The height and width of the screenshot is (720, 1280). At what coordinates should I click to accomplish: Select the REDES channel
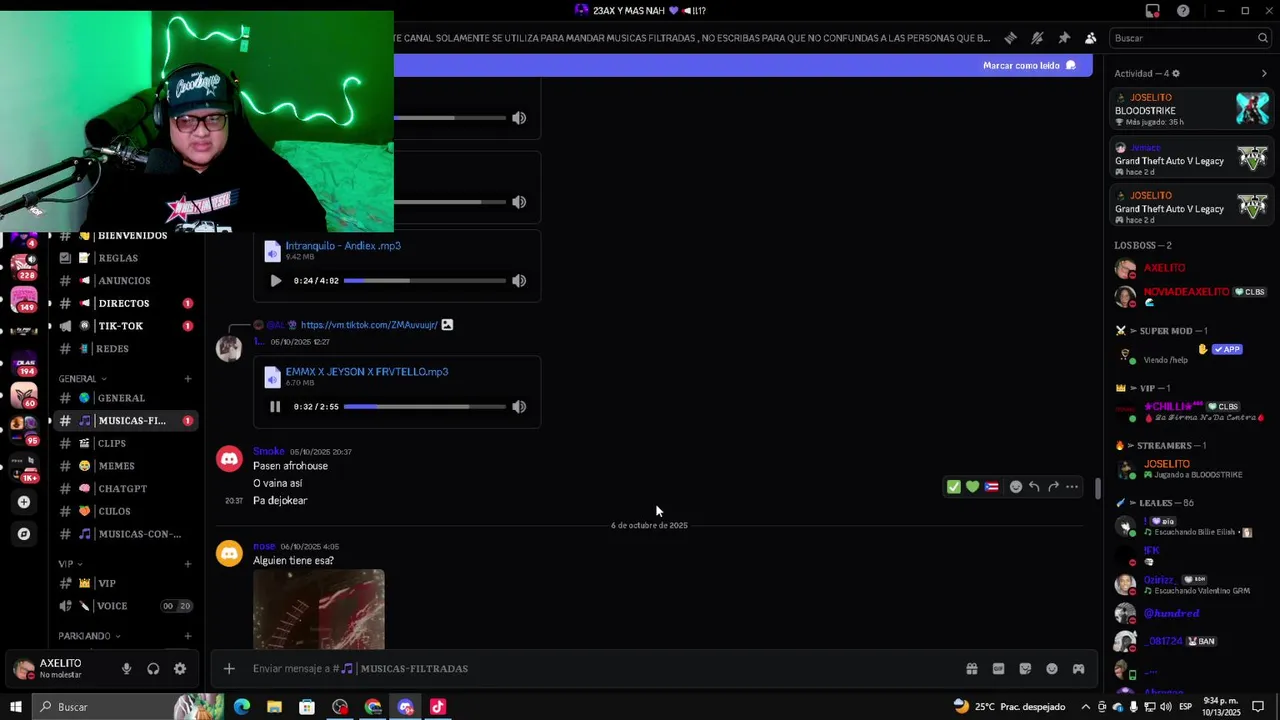125,349
